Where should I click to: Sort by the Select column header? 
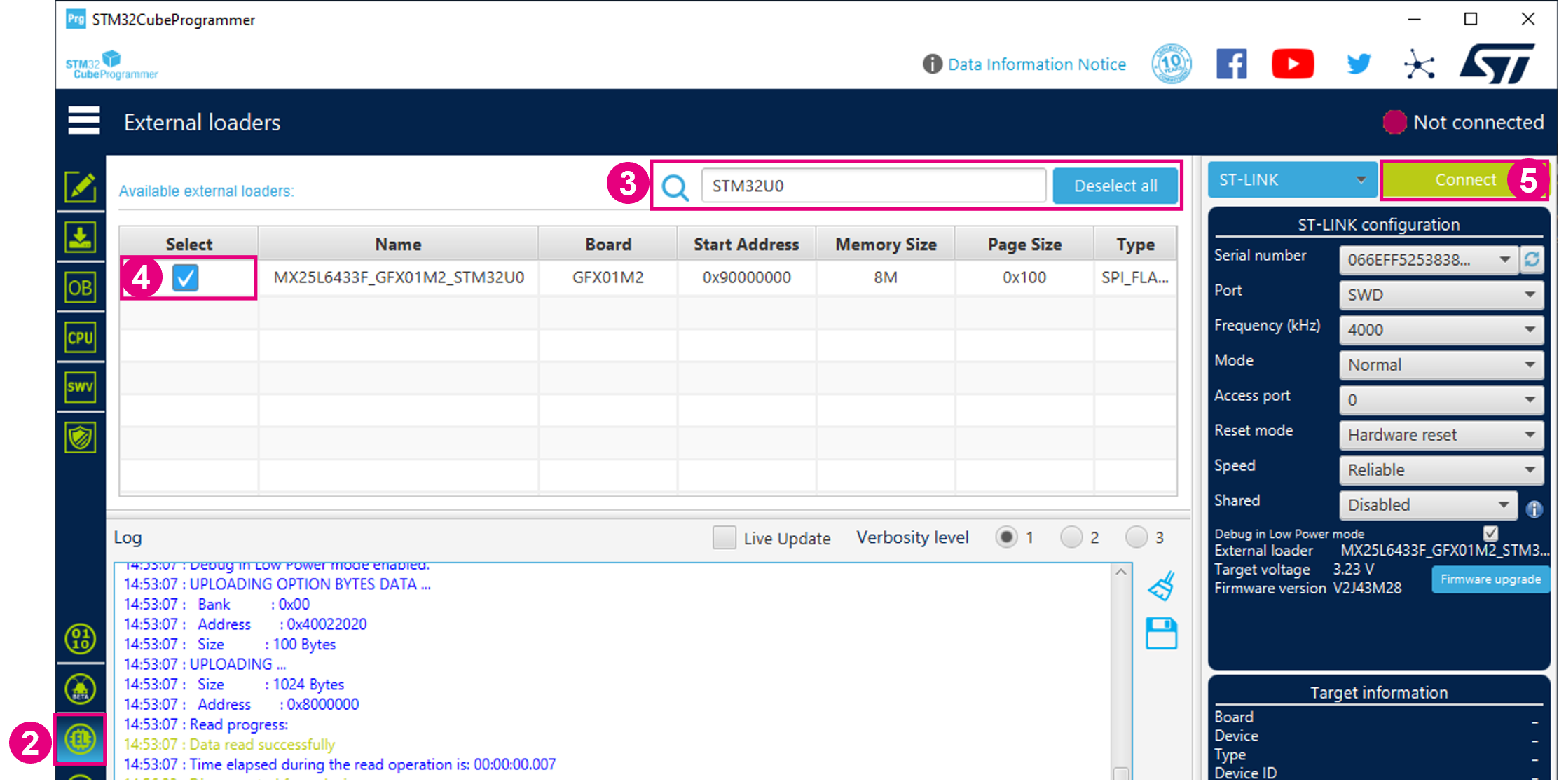[x=189, y=244]
